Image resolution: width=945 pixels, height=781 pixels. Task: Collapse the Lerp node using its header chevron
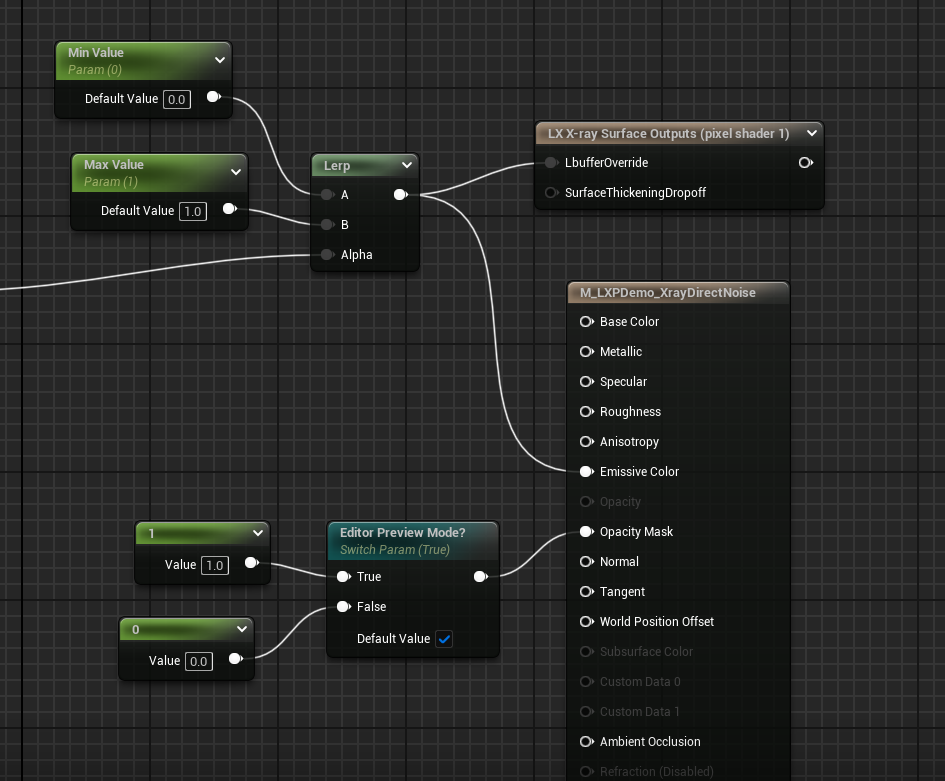tap(406, 165)
